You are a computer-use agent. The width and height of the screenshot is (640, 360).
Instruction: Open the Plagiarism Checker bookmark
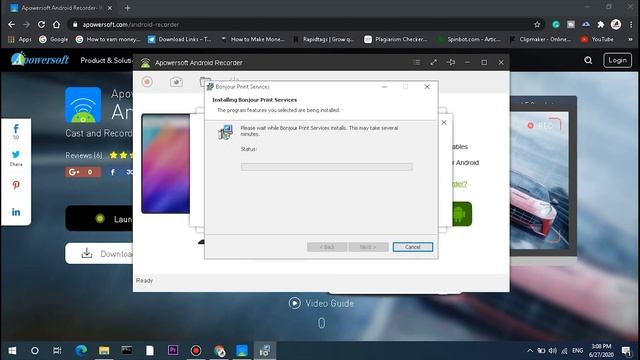(396, 39)
